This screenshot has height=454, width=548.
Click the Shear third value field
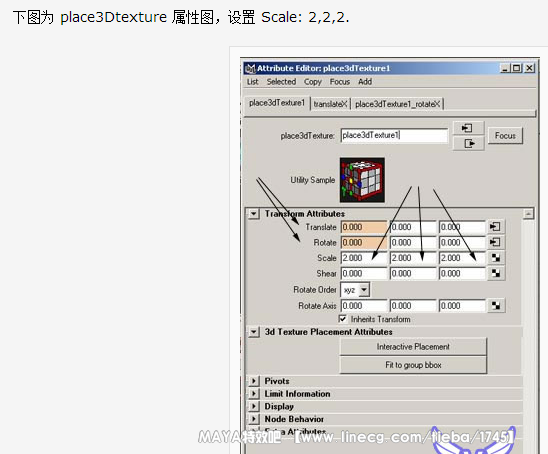click(462, 273)
